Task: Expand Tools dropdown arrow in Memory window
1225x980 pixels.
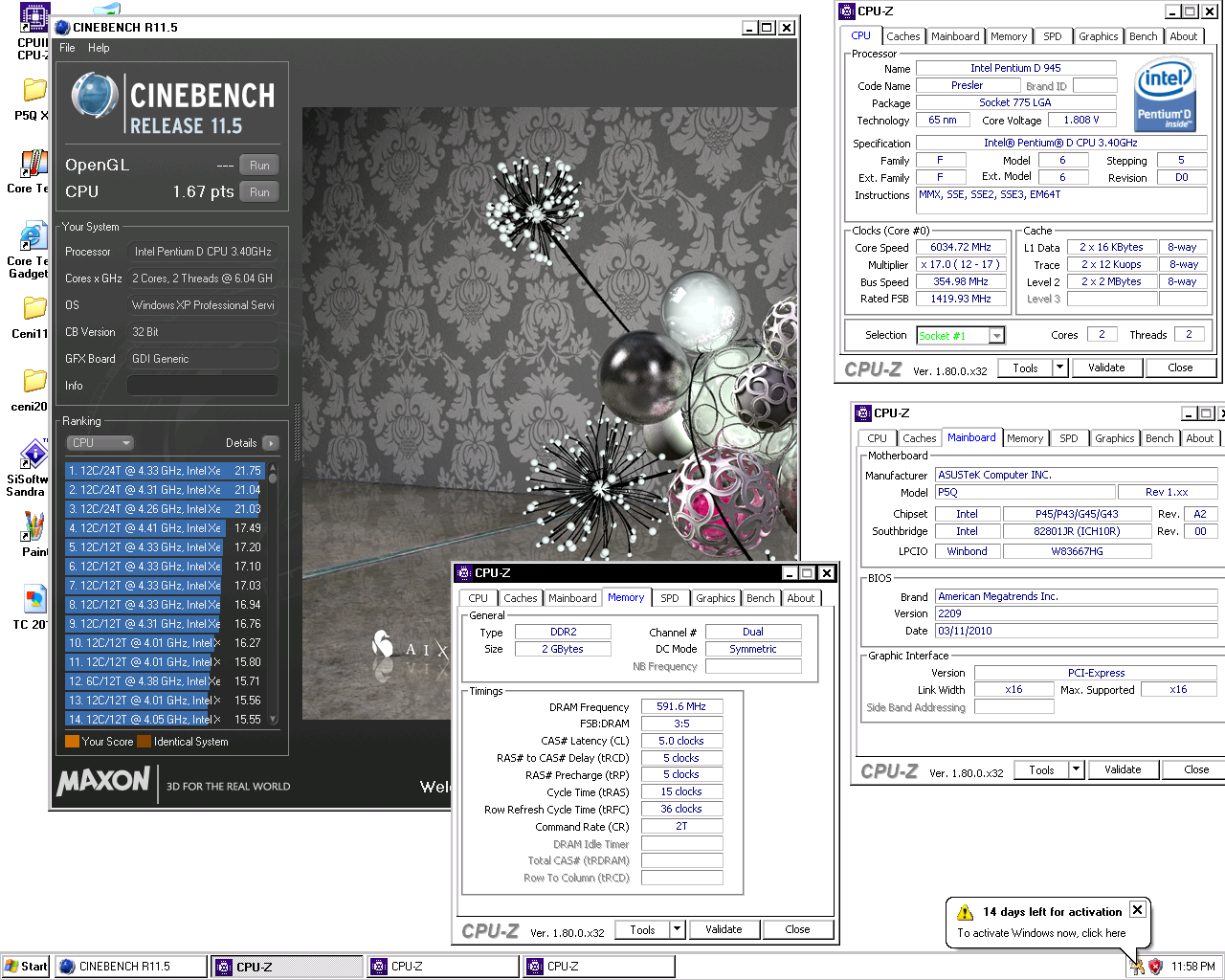Action: pyautogui.click(x=677, y=929)
